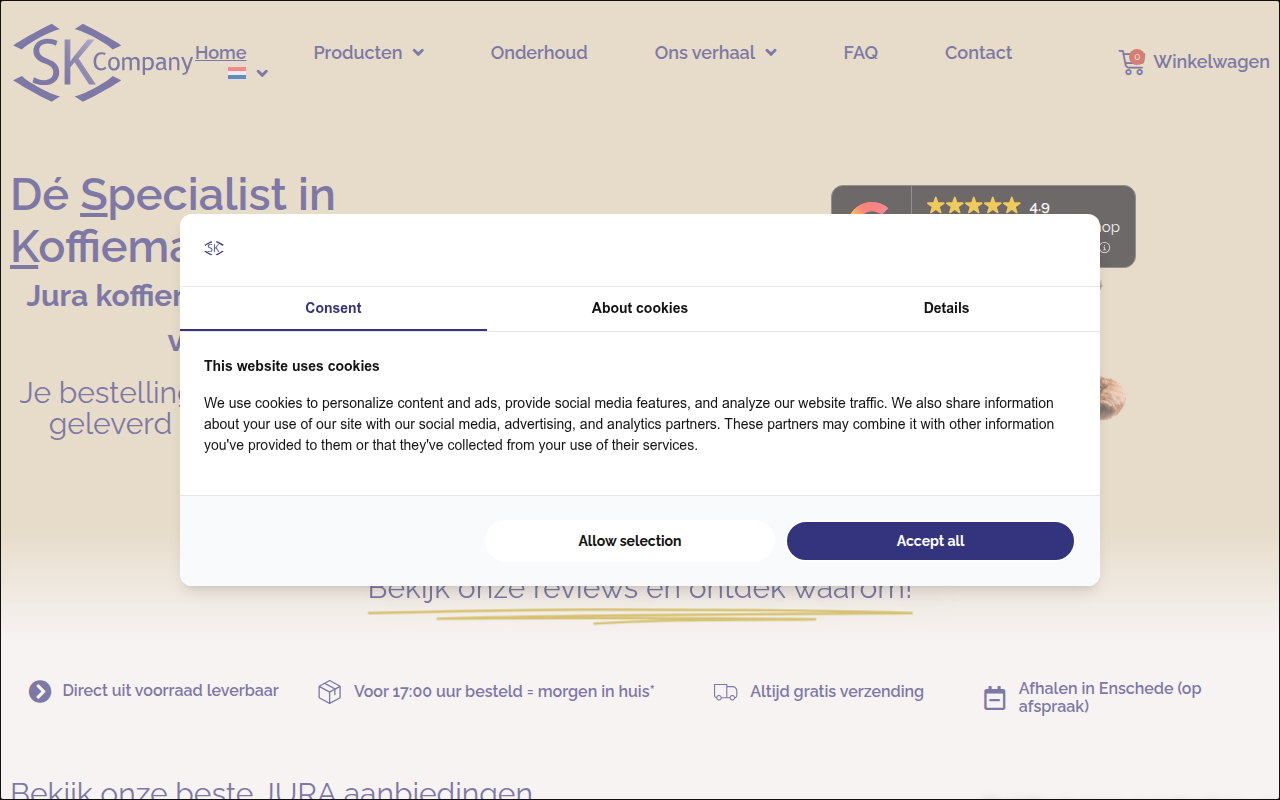This screenshot has width=1280, height=800.
Task: Expand the Producten dropdown chevron
Action: click(418, 53)
